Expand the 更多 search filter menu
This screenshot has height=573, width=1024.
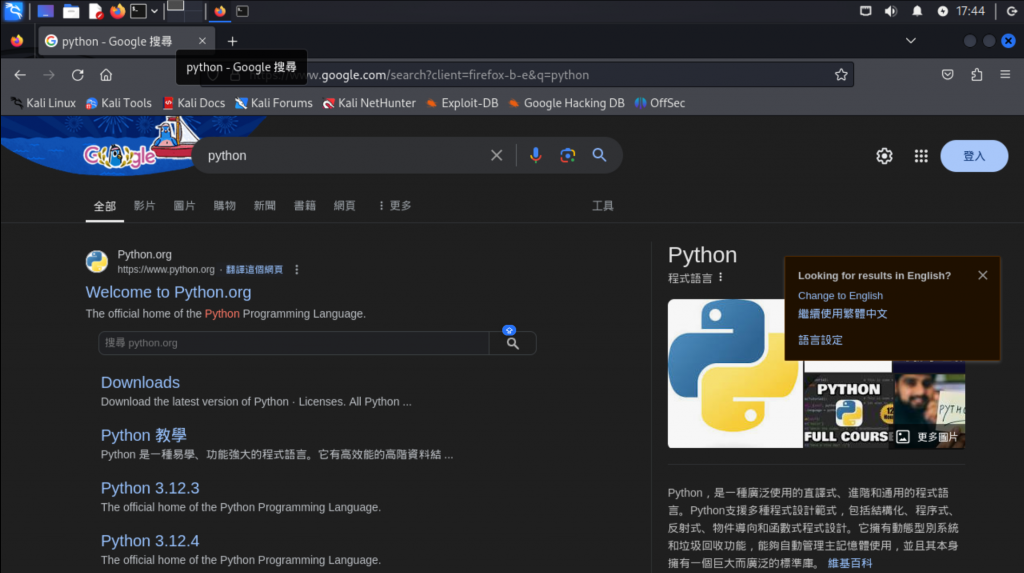(x=394, y=206)
